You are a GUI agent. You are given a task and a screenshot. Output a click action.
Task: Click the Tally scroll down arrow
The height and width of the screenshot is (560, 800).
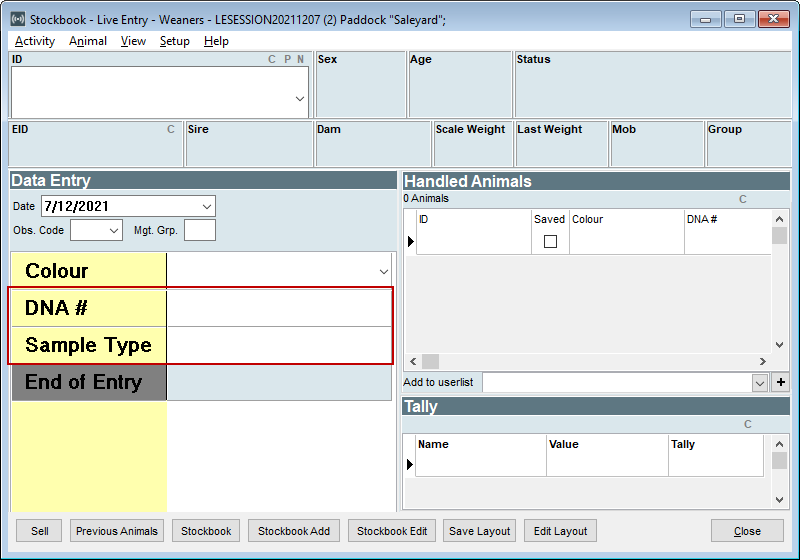click(779, 500)
